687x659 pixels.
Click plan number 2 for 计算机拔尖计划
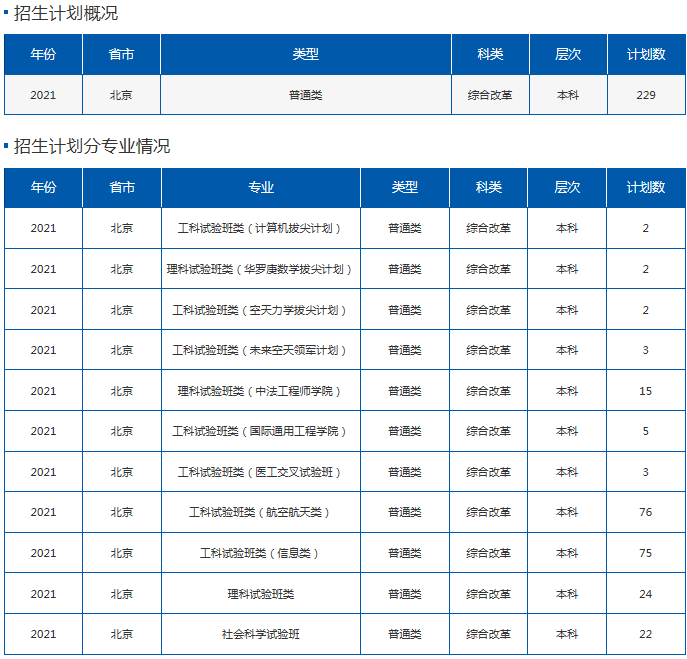pyautogui.click(x=646, y=228)
